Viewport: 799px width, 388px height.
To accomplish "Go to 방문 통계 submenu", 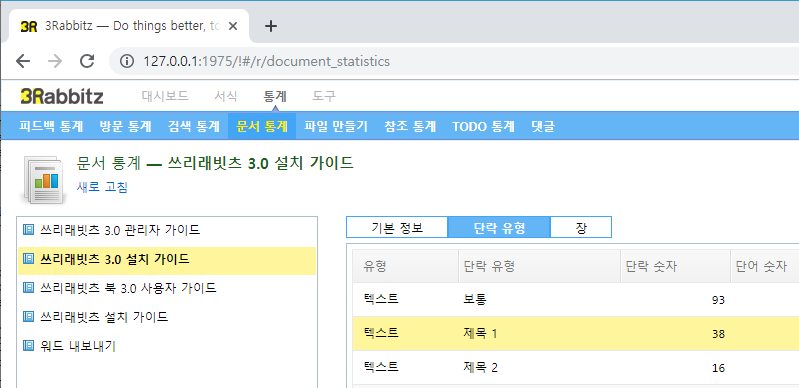I will tap(125, 126).
